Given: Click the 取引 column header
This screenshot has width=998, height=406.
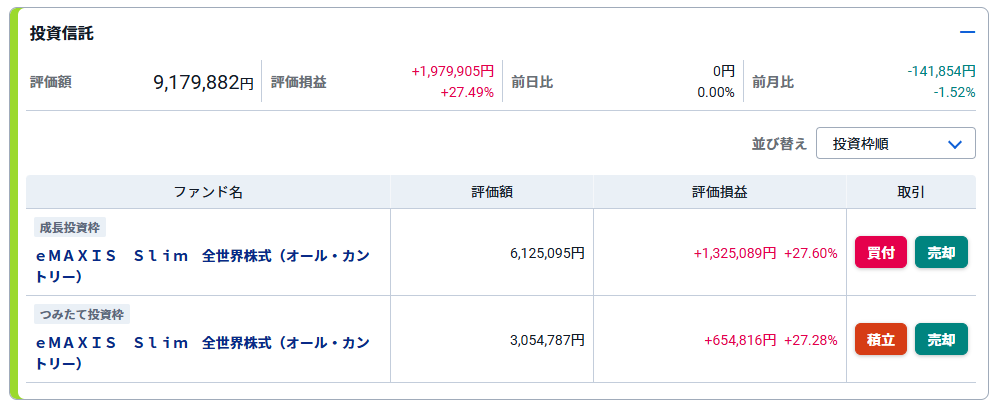Looking at the screenshot, I should click(x=910, y=192).
